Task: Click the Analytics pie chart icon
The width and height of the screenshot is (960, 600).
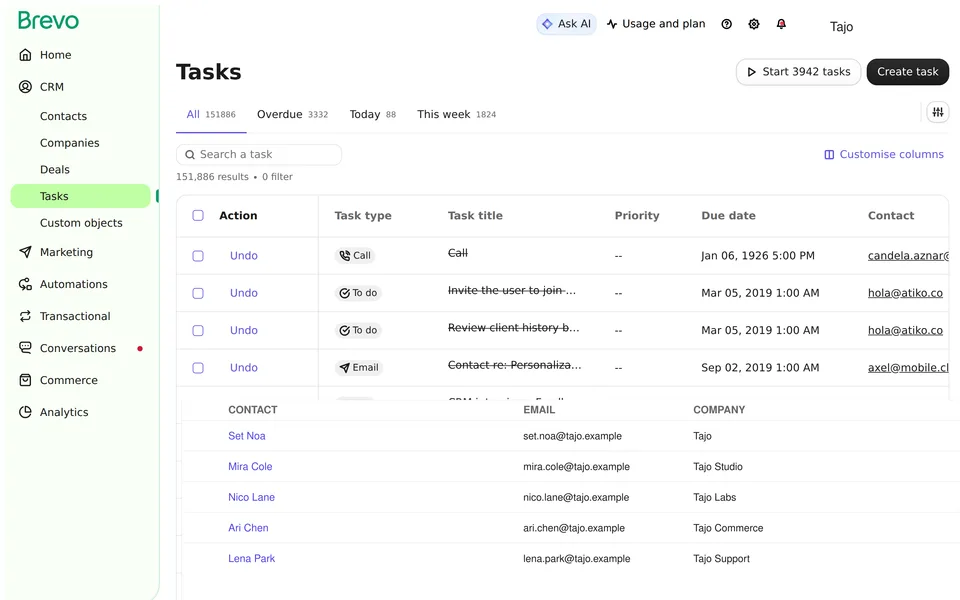Action: pos(25,412)
